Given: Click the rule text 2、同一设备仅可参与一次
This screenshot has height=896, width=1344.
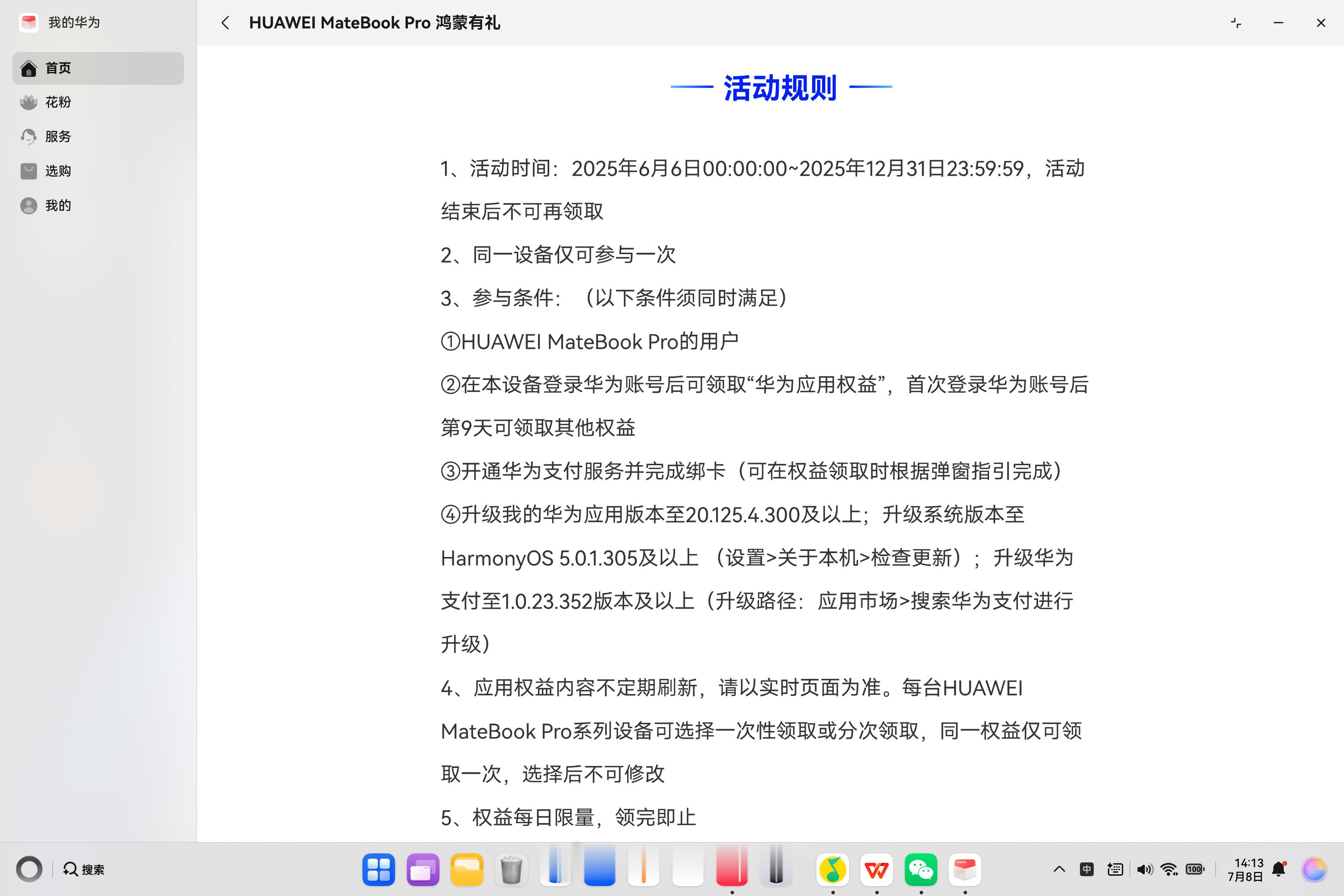Looking at the screenshot, I should (x=558, y=255).
